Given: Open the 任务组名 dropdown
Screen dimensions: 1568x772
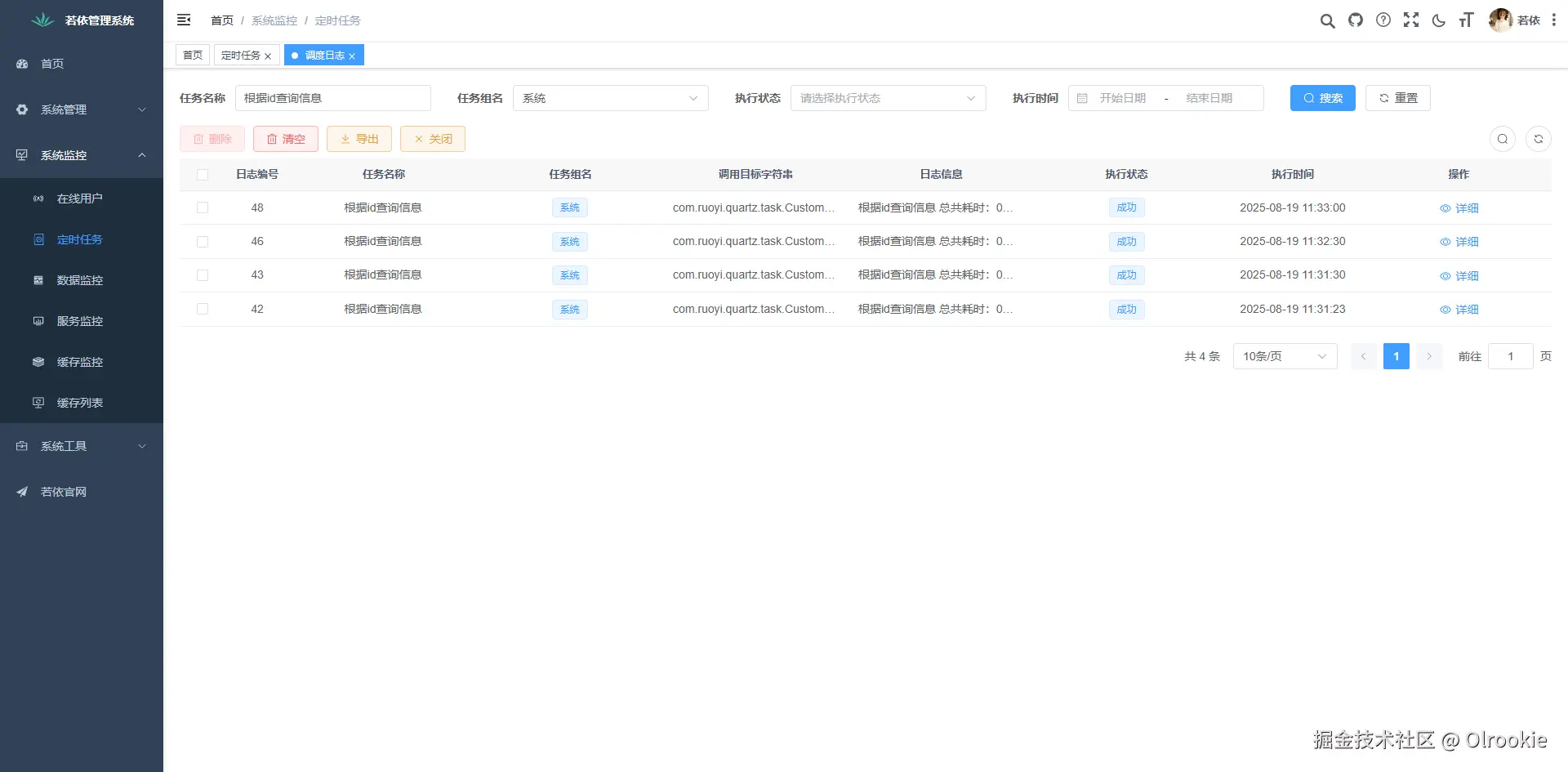Looking at the screenshot, I should click(611, 98).
